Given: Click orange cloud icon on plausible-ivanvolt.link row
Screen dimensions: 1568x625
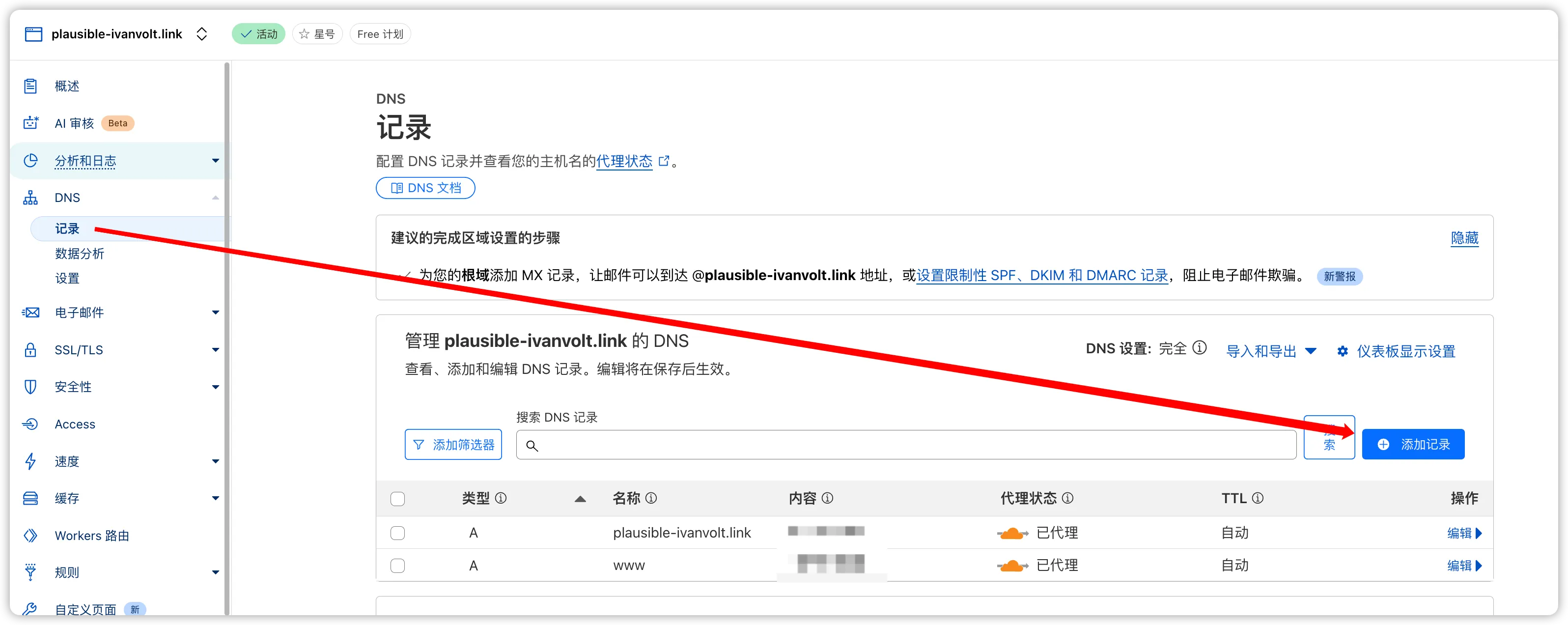Looking at the screenshot, I should coord(1012,534).
